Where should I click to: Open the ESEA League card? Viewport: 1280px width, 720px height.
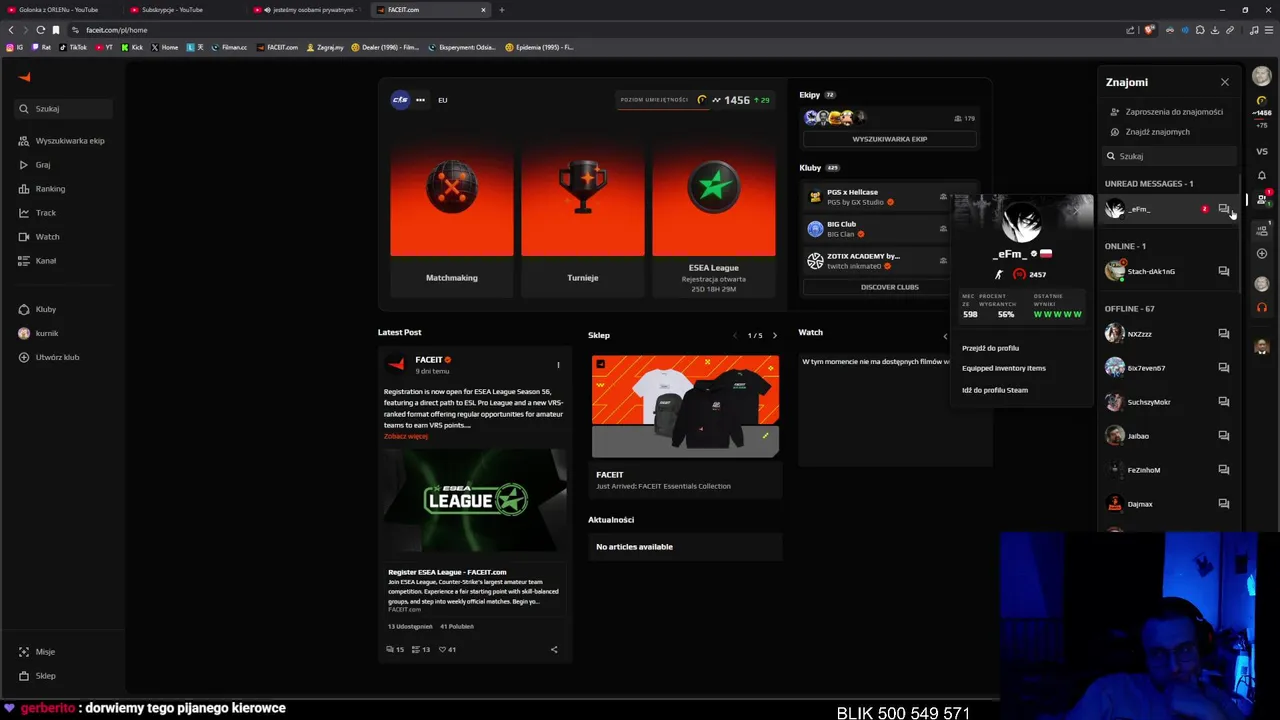point(714,217)
